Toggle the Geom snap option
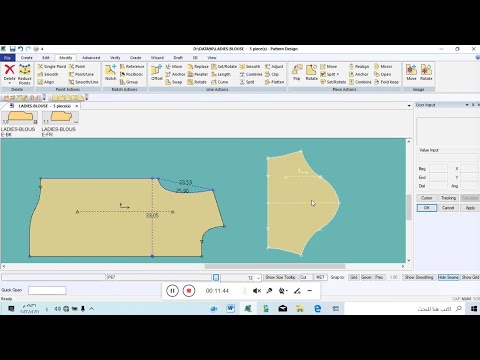Screen dimensions: 480x360 (x=366, y=277)
